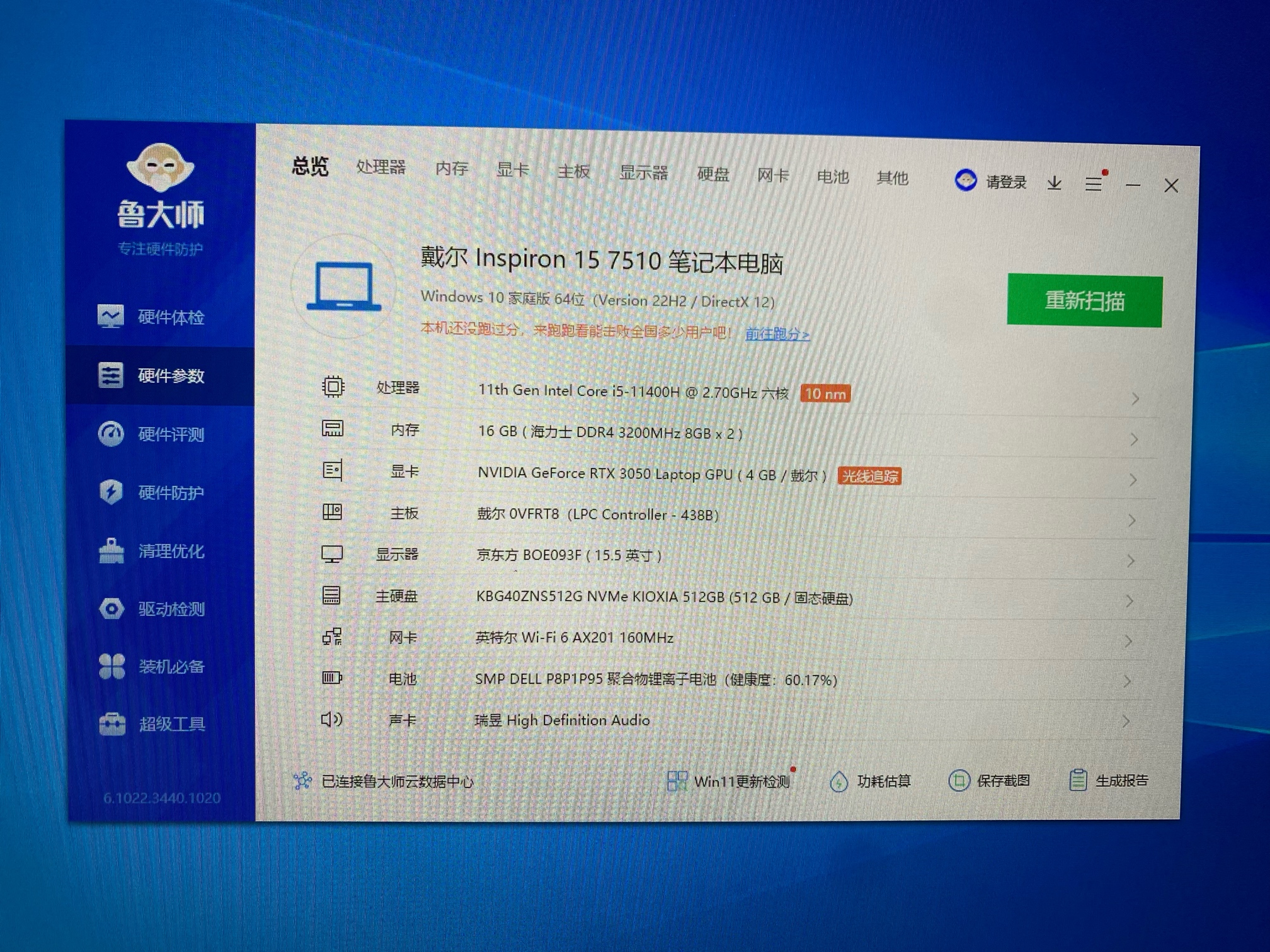The image size is (1270, 952).
Task: Expand the 显卡 row details chevron
Action: [1133, 480]
